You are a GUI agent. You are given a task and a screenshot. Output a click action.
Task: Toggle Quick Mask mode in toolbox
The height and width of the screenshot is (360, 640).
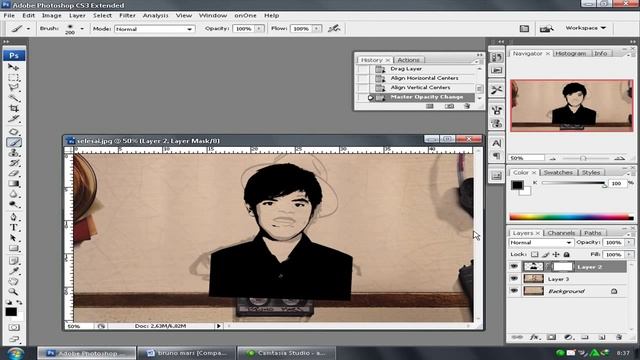click(x=13, y=327)
